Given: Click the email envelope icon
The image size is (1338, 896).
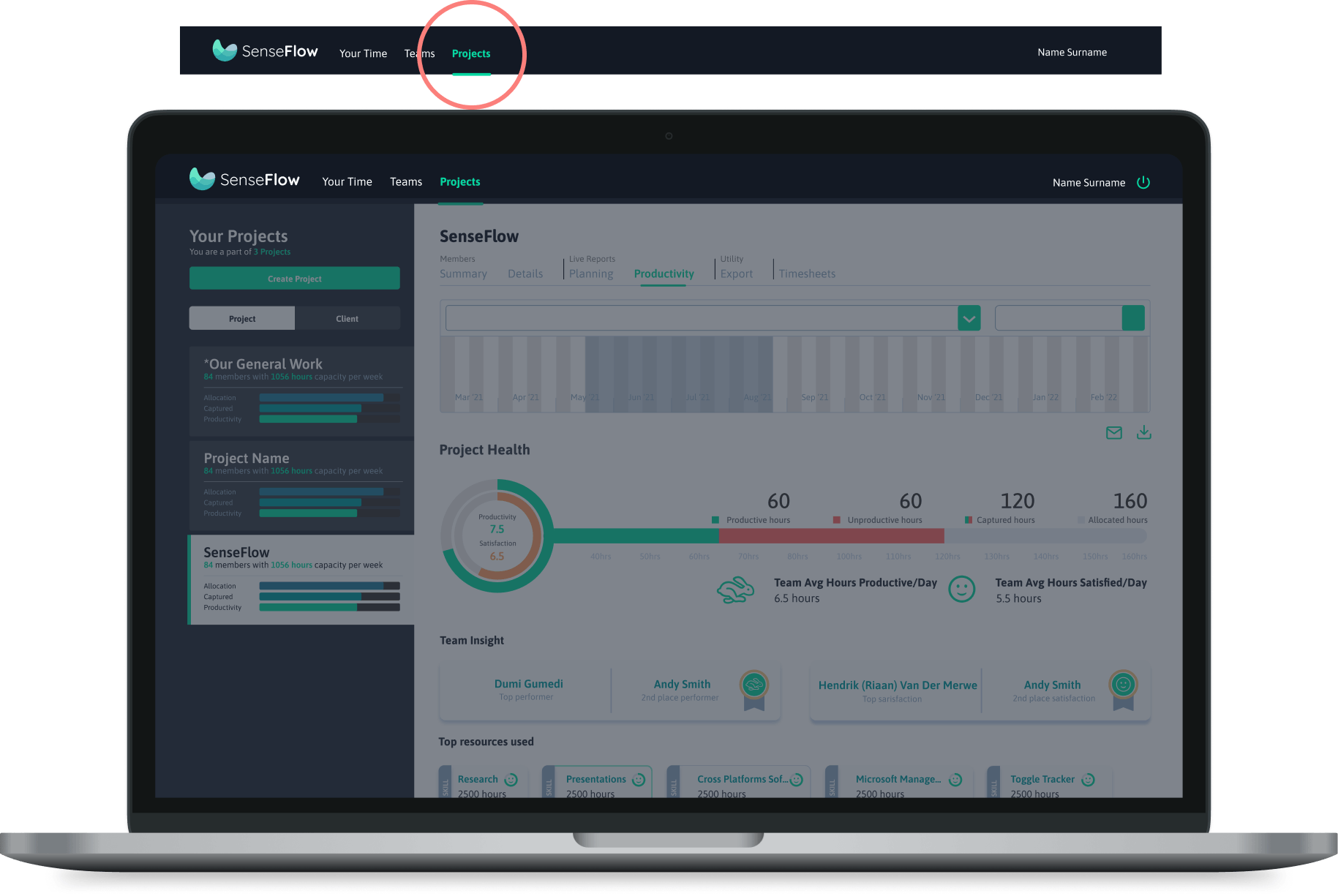Looking at the screenshot, I should (x=1114, y=433).
